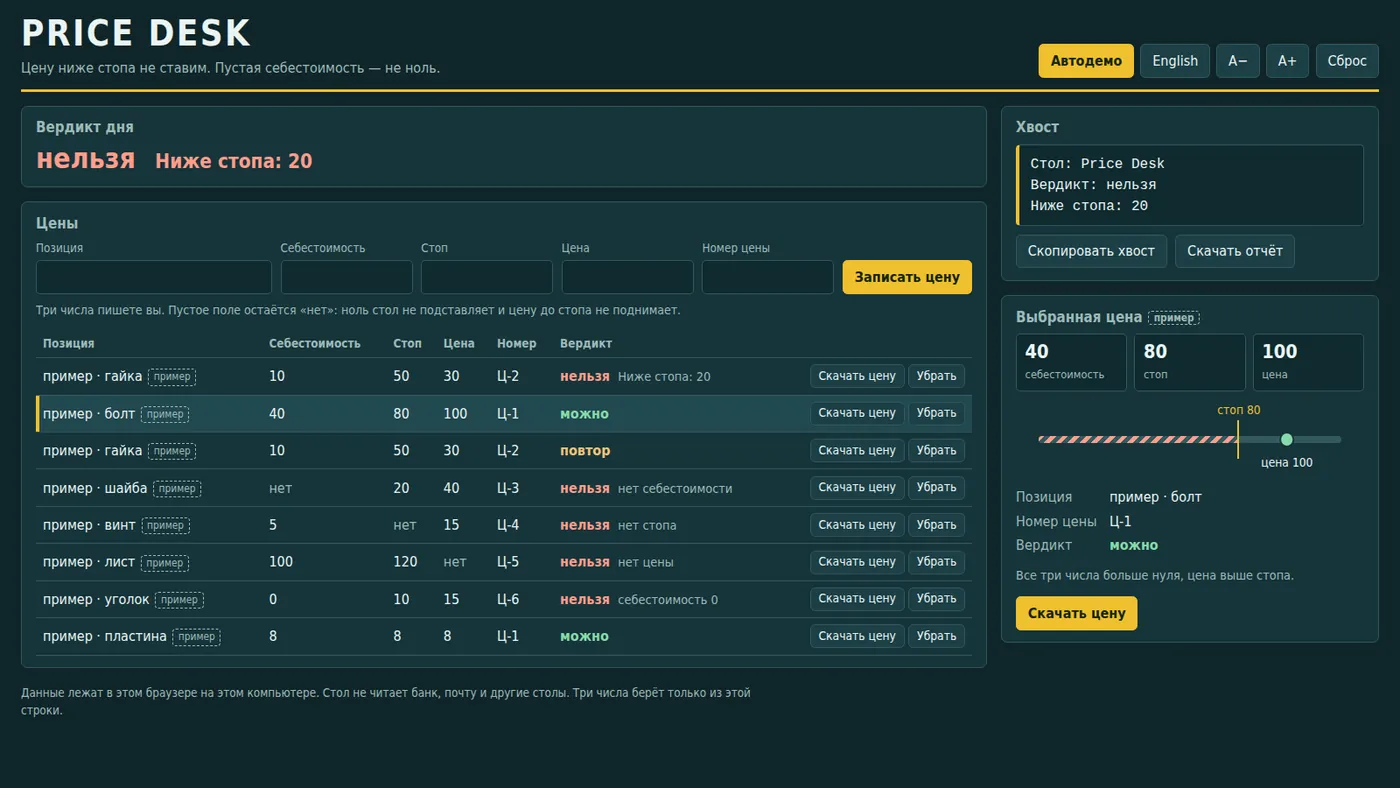Decrease font size with A− button

(1238, 61)
